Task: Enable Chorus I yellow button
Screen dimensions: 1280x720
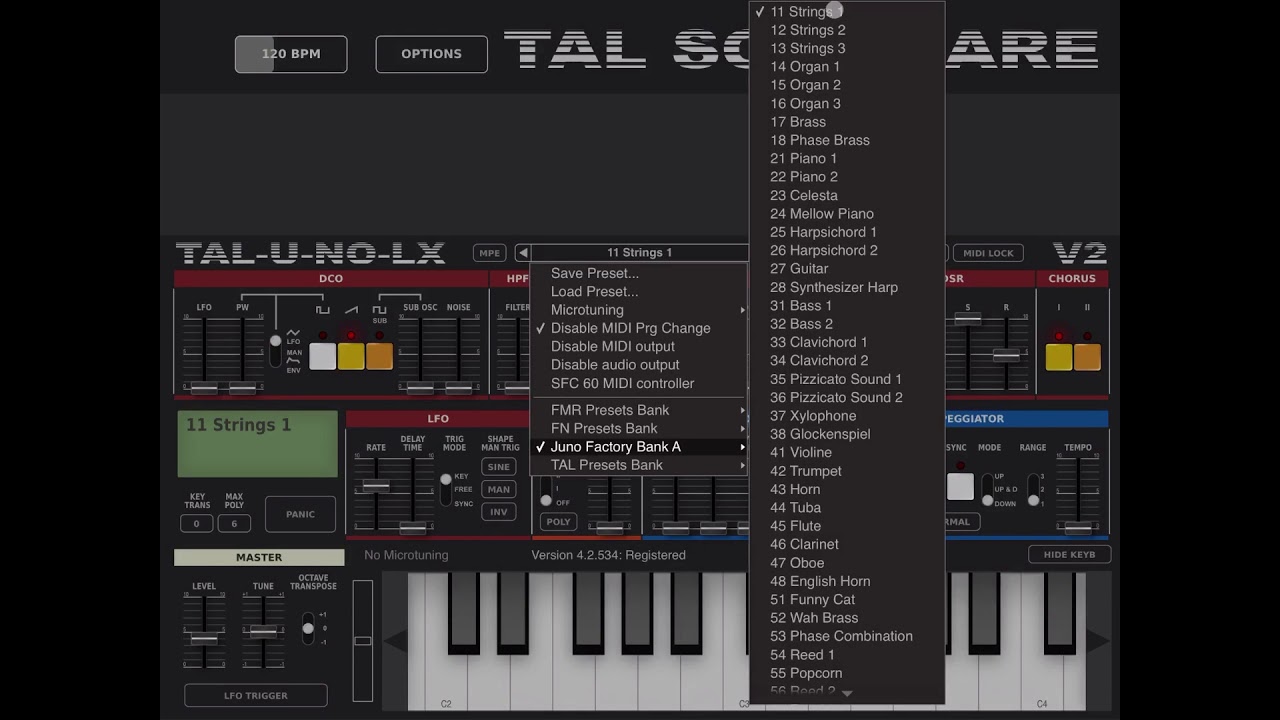Action: [x=1059, y=356]
